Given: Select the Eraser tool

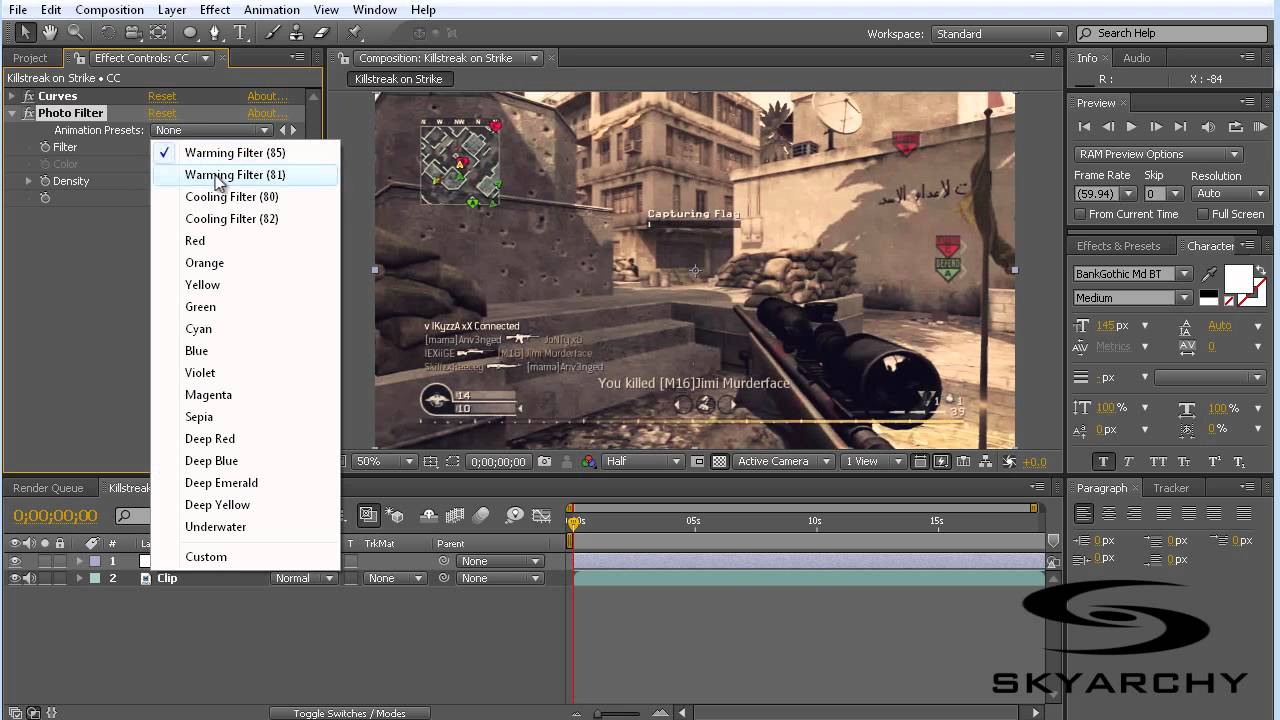Looking at the screenshot, I should click(321, 33).
